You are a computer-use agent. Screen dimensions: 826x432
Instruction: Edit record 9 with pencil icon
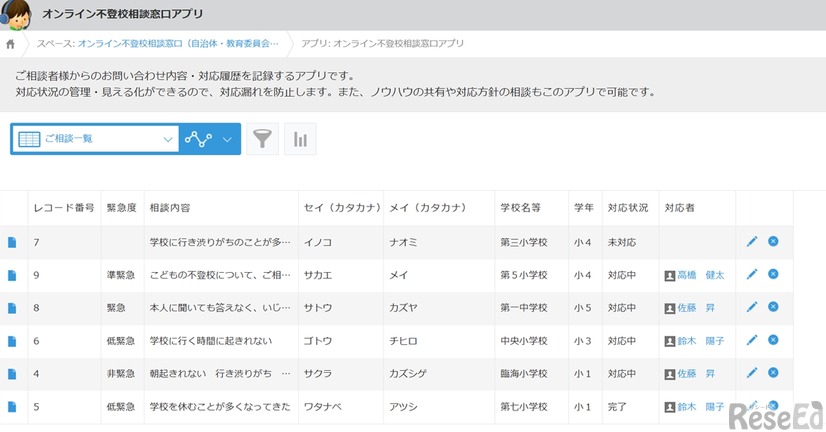coord(752,274)
